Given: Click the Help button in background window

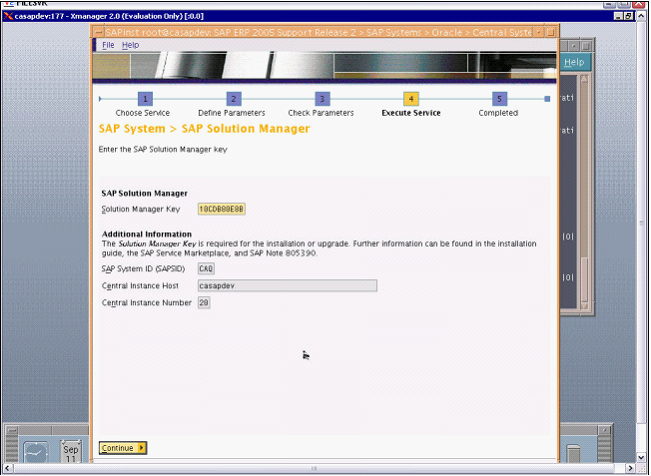Looking at the screenshot, I should [x=574, y=62].
